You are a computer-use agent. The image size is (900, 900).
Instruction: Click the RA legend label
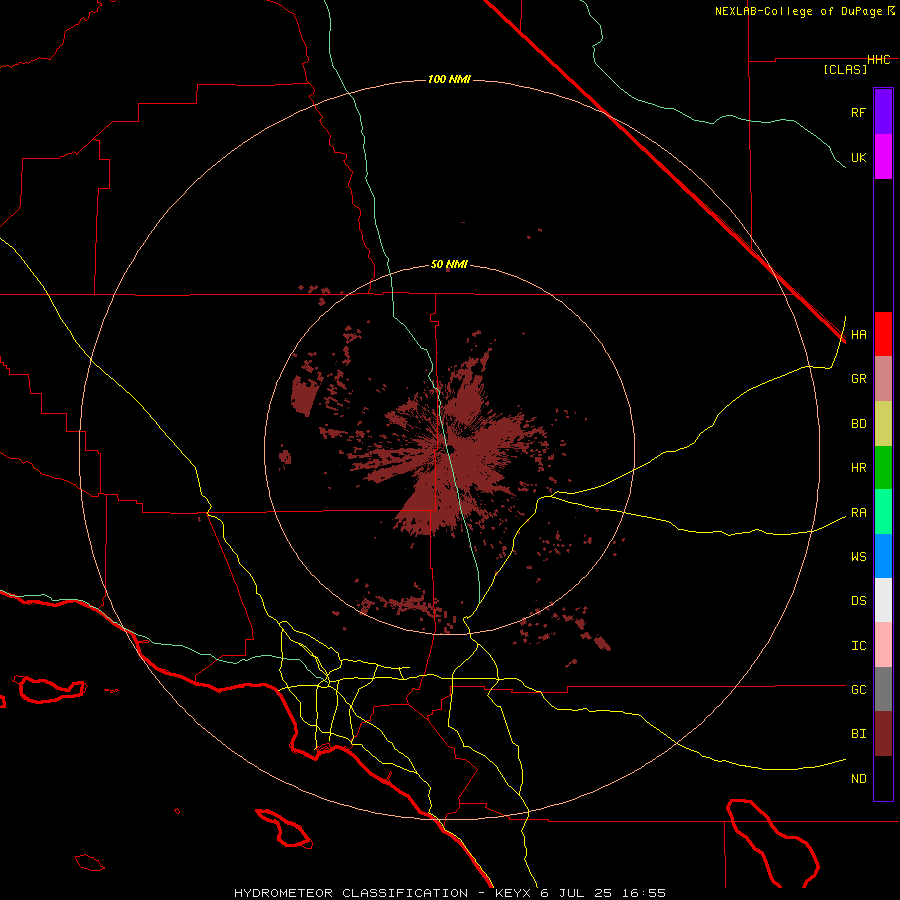[x=858, y=513]
